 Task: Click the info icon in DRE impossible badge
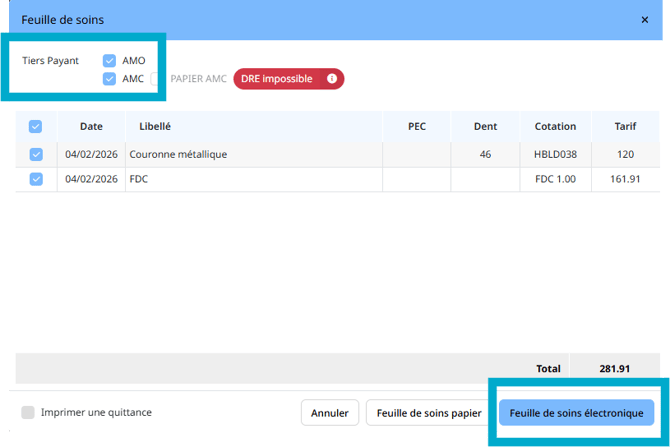pos(332,79)
